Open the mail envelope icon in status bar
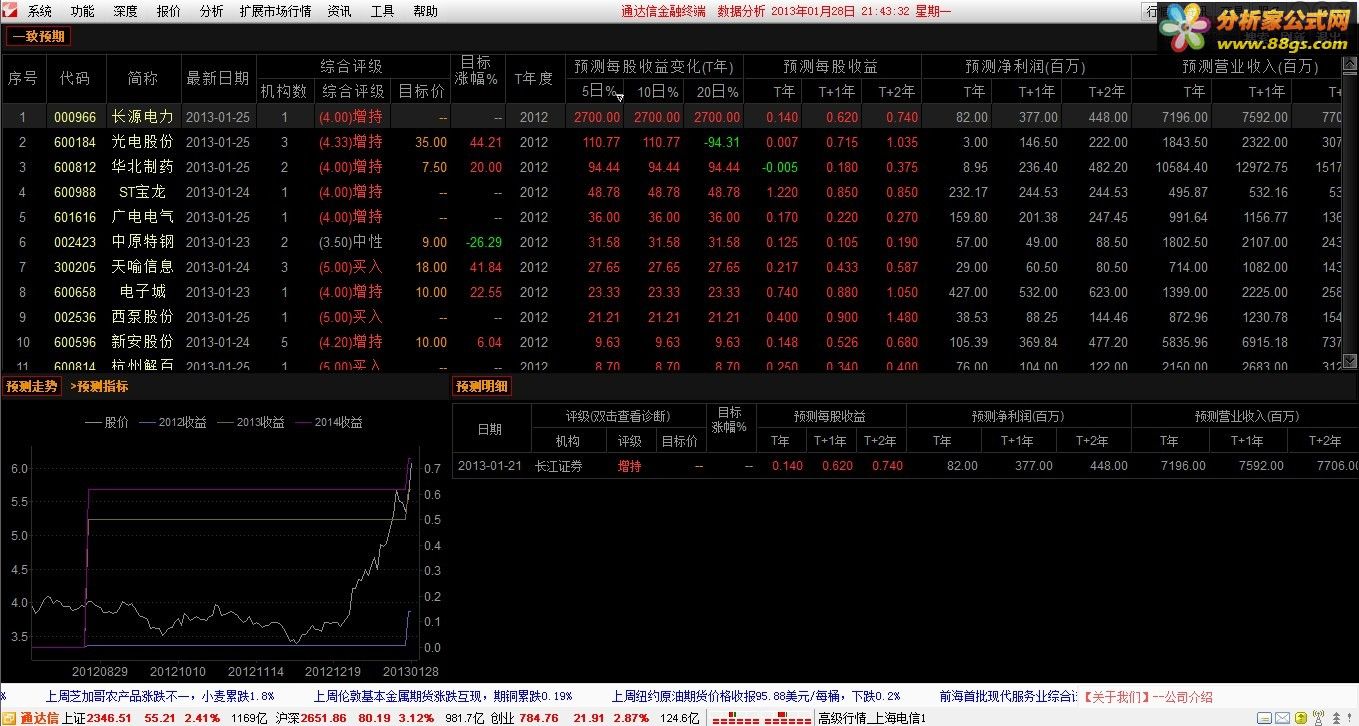 tap(1283, 718)
